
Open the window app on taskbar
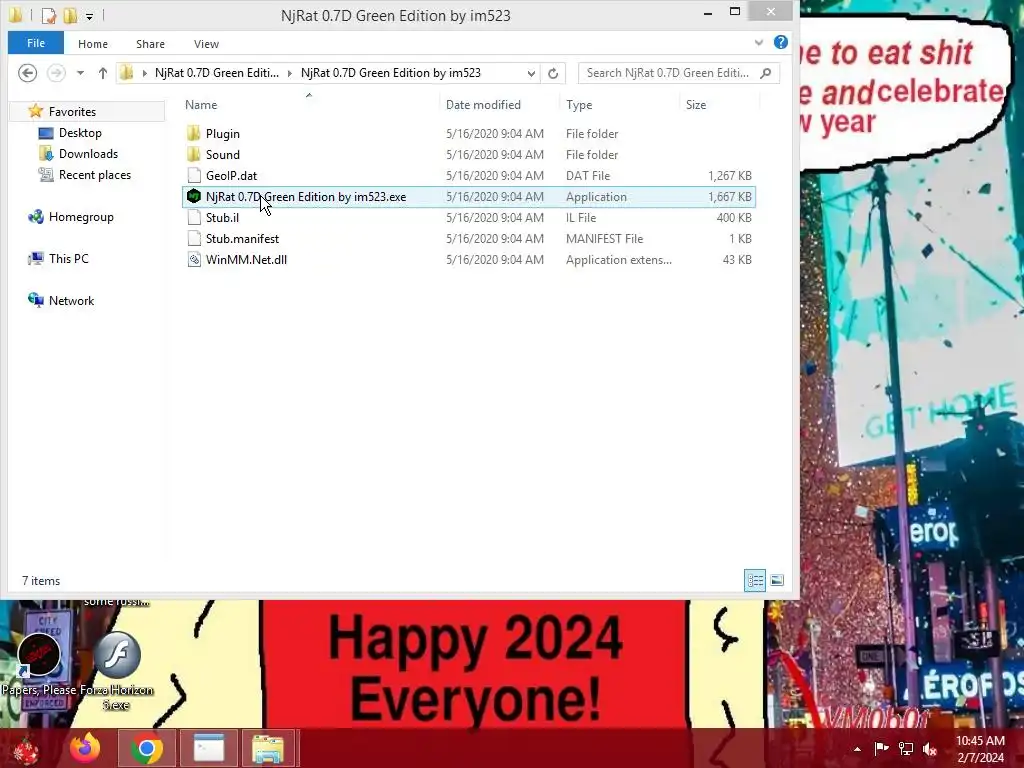click(209, 748)
